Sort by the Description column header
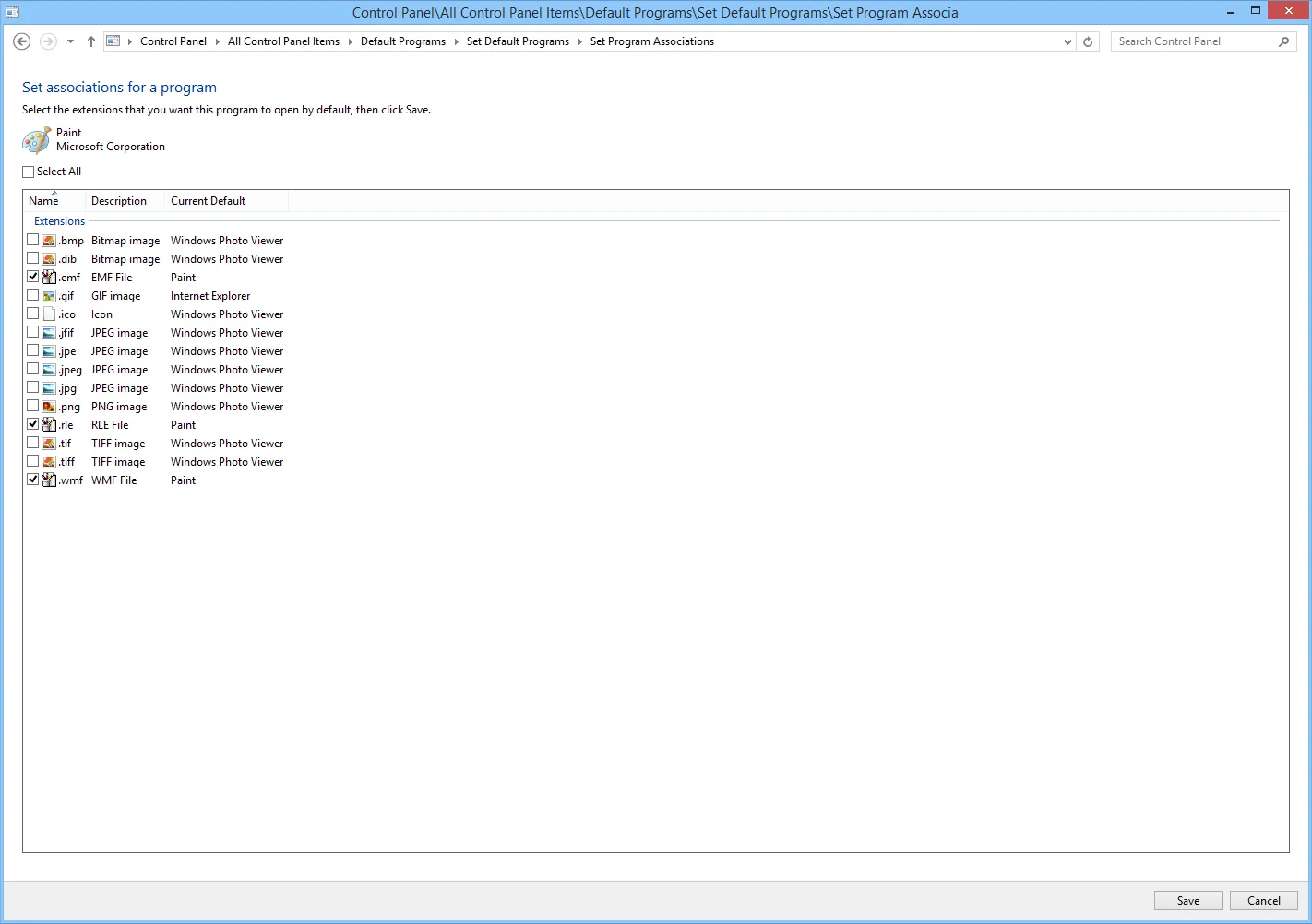Image resolution: width=1312 pixels, height=924 pixels. point(125,201)
